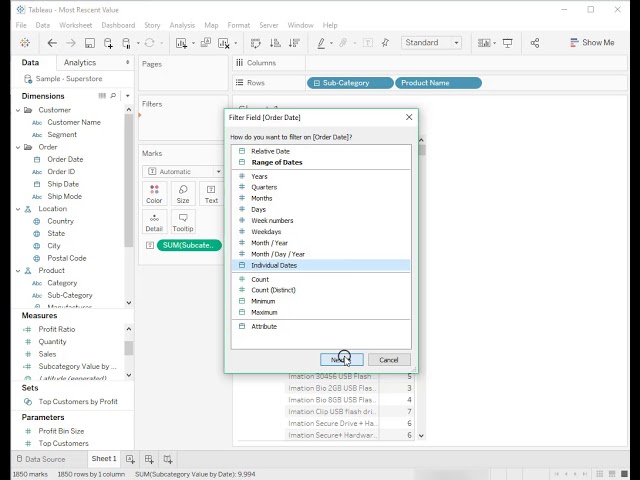640x480 pixels.
Task: Collapse the Order folder
Action: [18, 147]
